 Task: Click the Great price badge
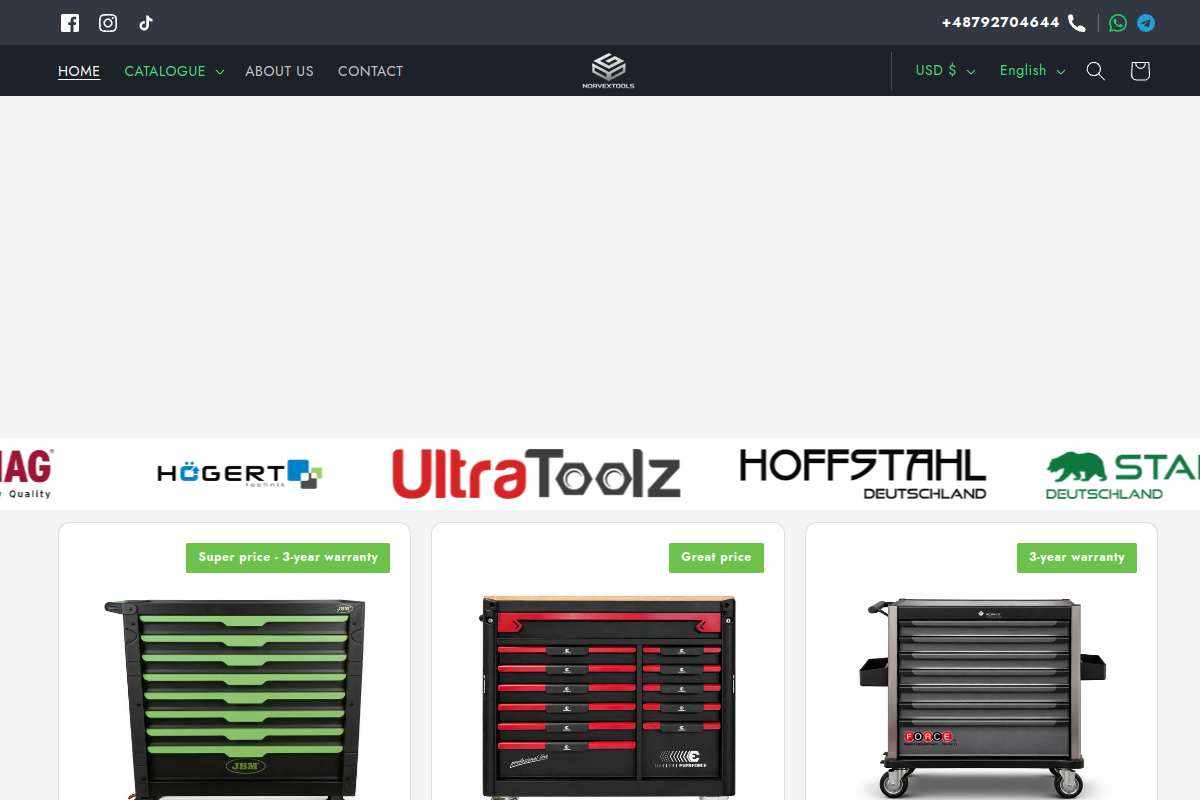pos(716,558)
